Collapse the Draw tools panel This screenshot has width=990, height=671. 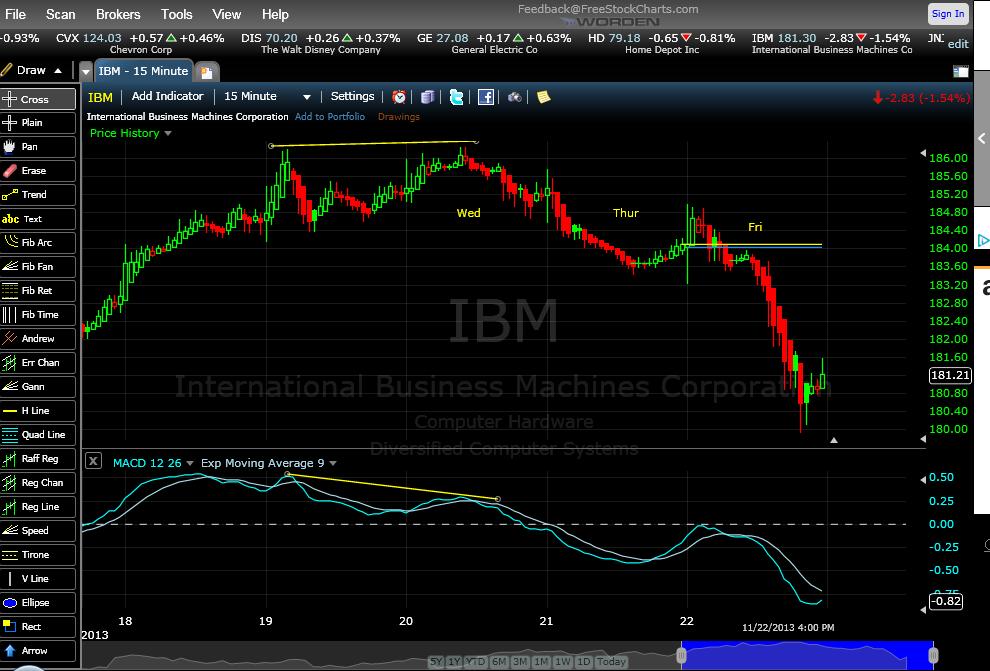pyautogui.click(x=58, y=71)
